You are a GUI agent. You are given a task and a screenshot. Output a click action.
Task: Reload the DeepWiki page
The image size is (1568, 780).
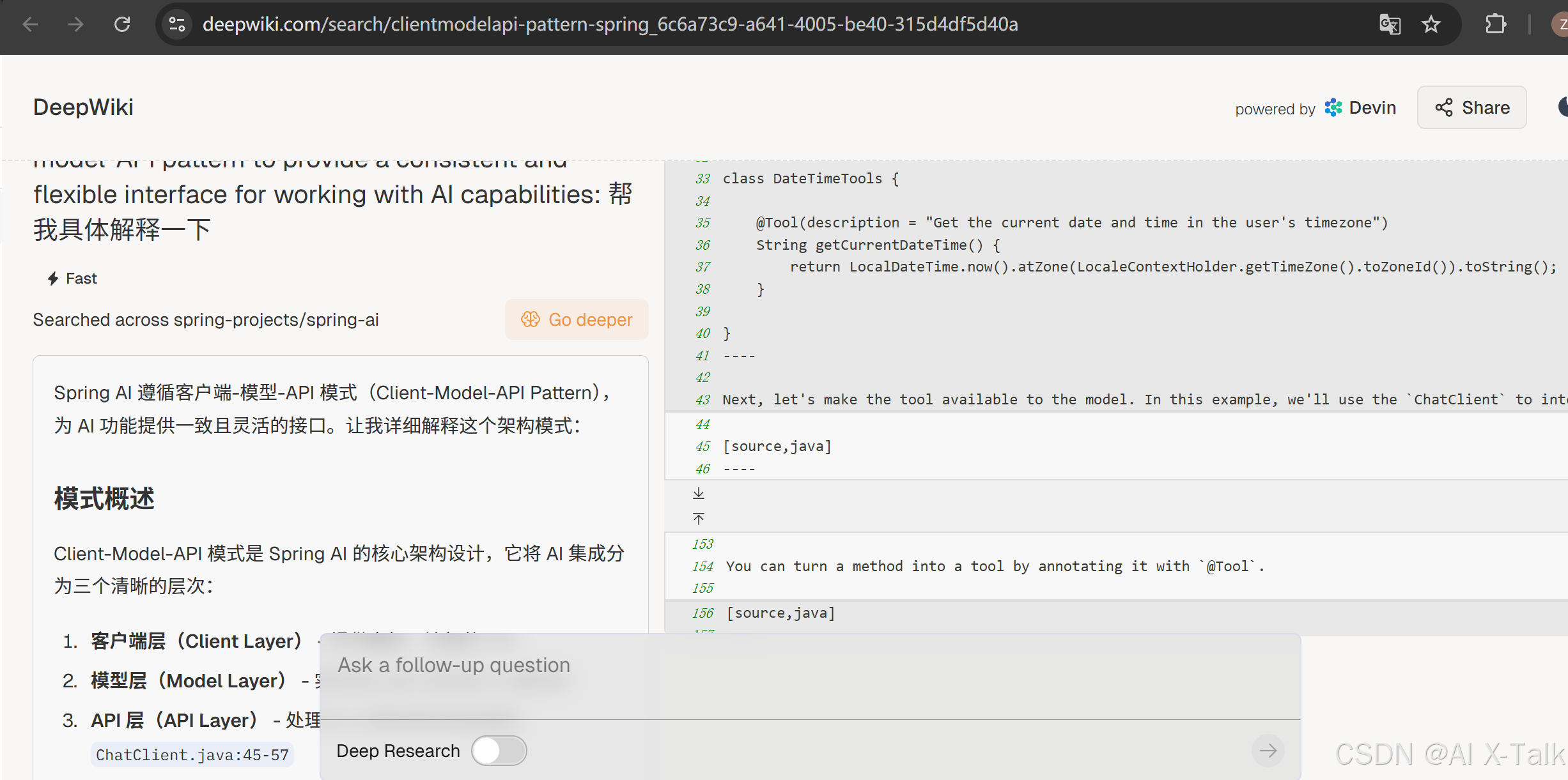pos(122,24)
